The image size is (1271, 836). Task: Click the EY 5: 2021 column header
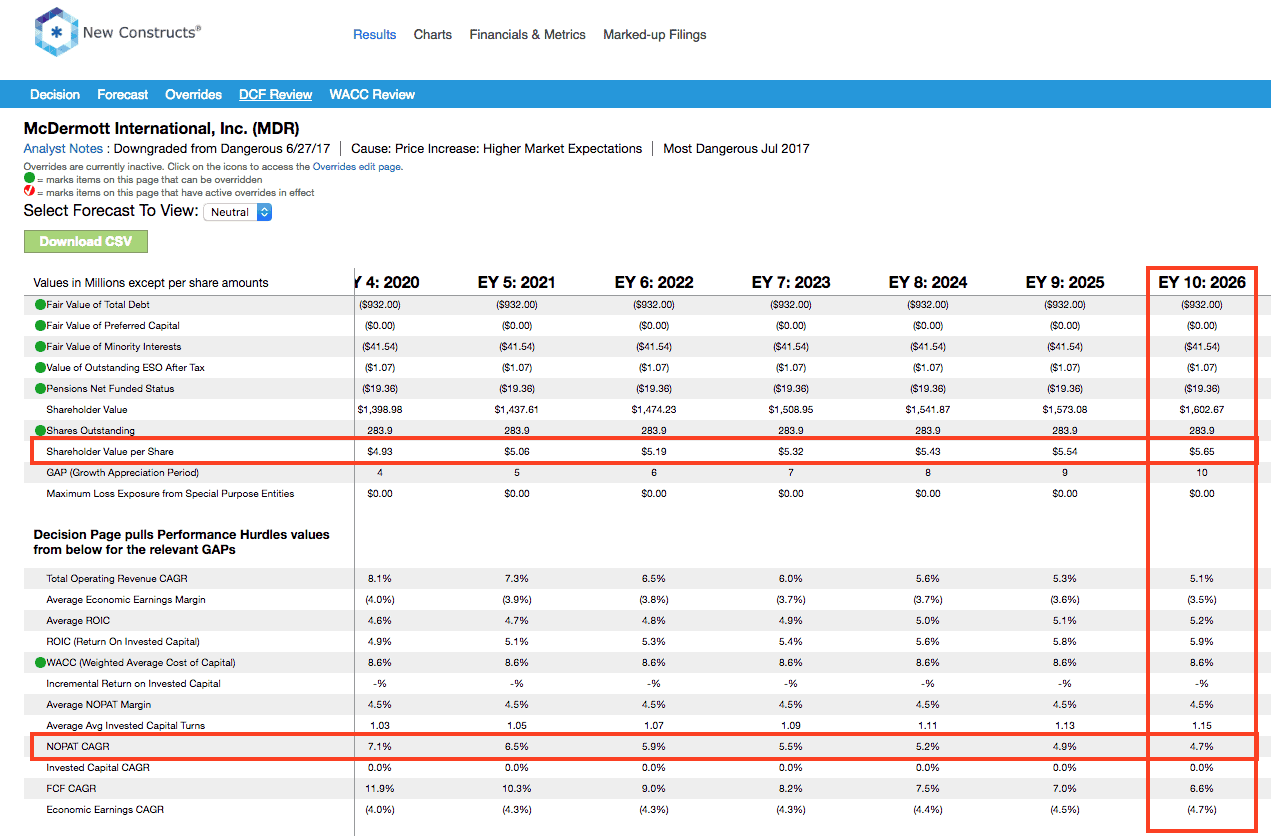point(517,283)
